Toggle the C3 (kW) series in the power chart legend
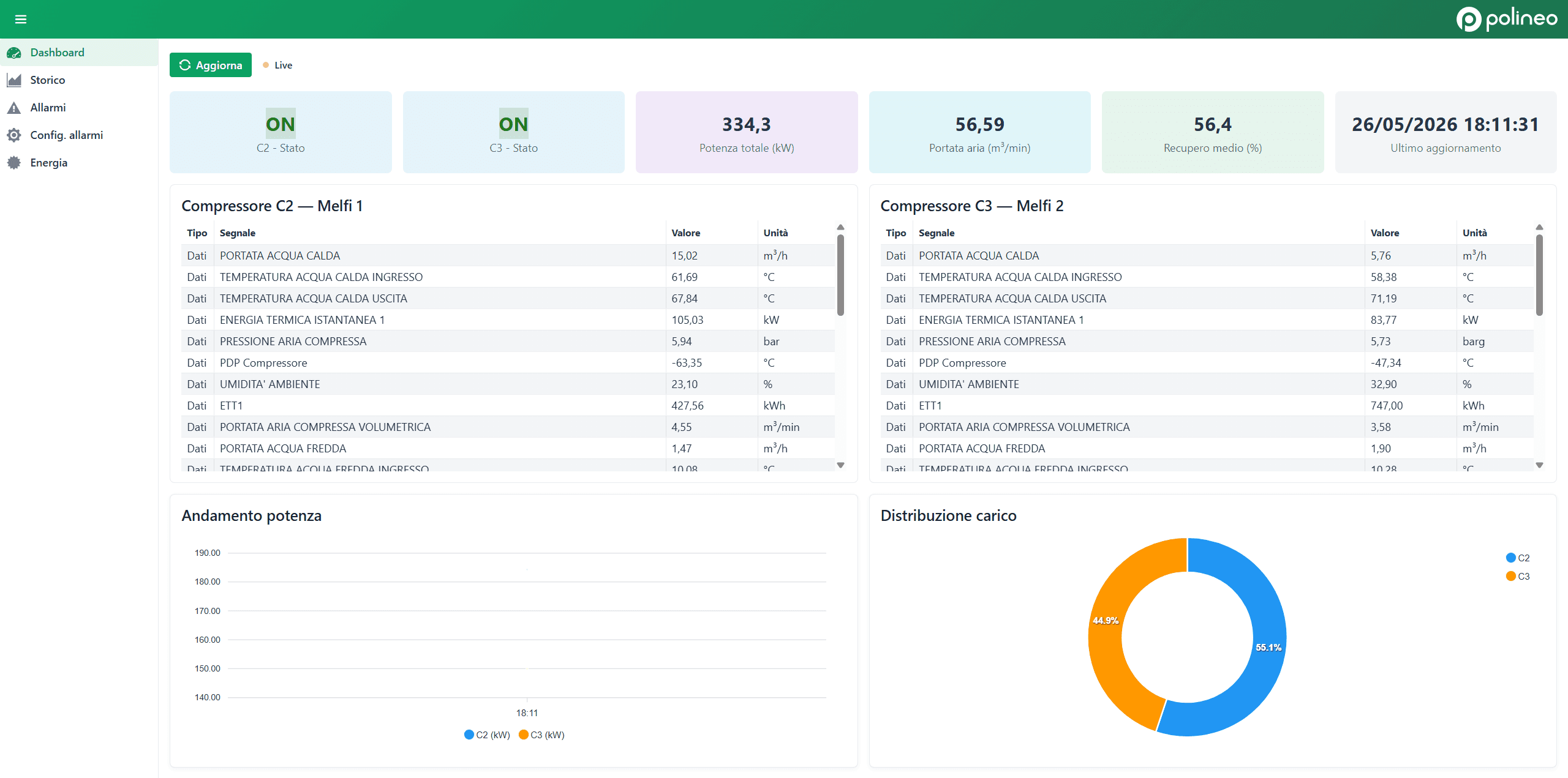This screenshot has width=1568, height=778. click(541, 735)
